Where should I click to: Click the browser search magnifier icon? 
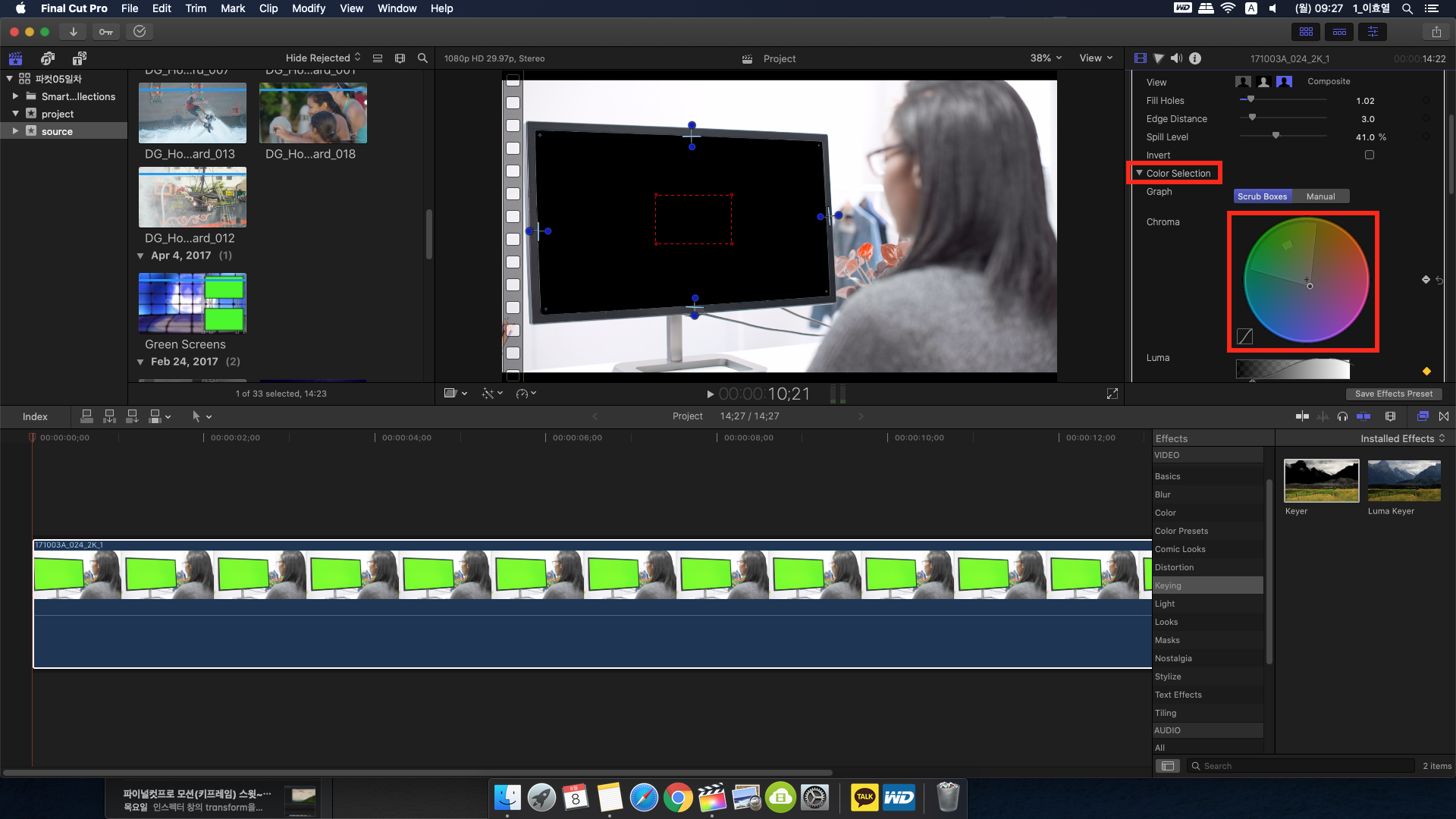(x=423, y=58)
